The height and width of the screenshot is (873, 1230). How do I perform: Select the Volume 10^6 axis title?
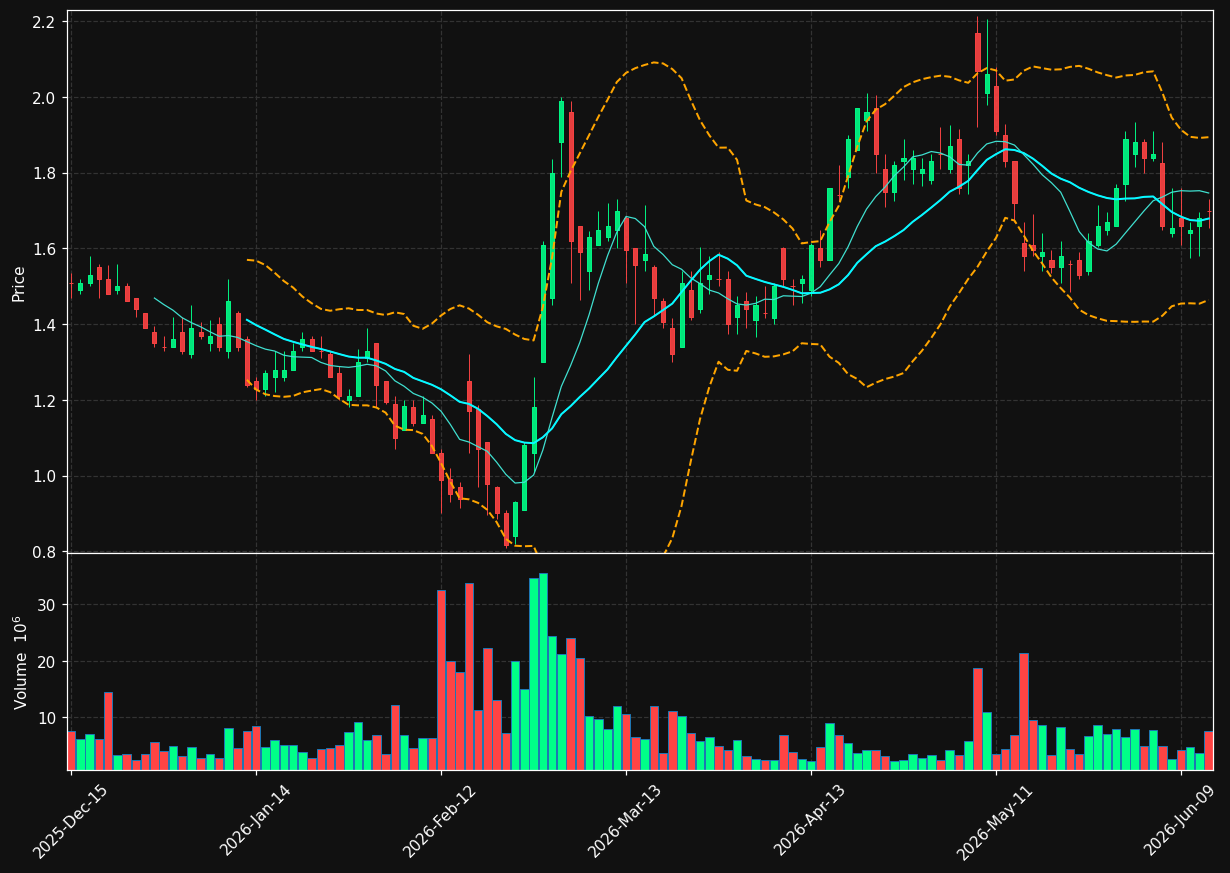20,663
